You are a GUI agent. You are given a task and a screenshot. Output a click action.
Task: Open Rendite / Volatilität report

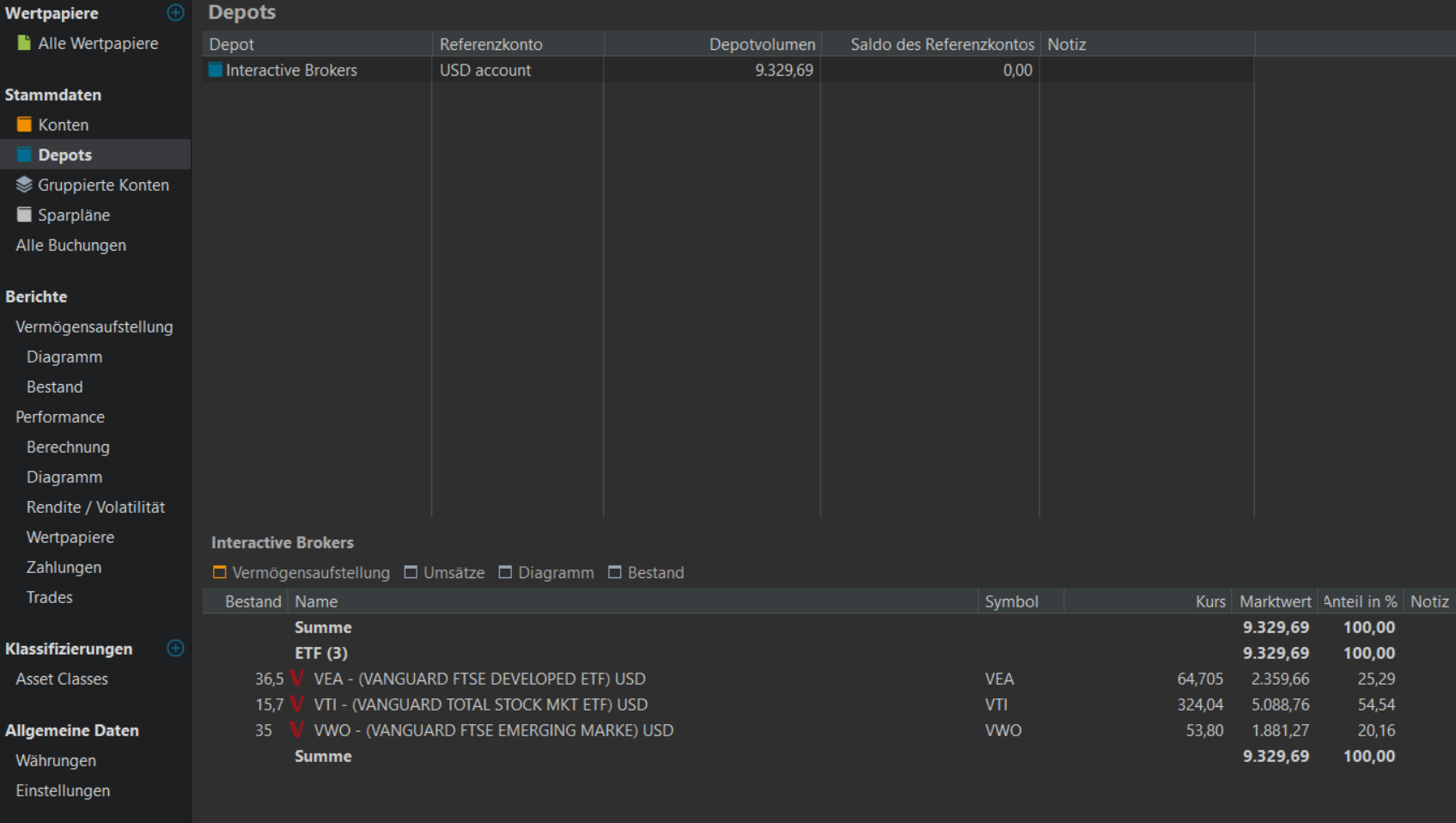(95, 508)
